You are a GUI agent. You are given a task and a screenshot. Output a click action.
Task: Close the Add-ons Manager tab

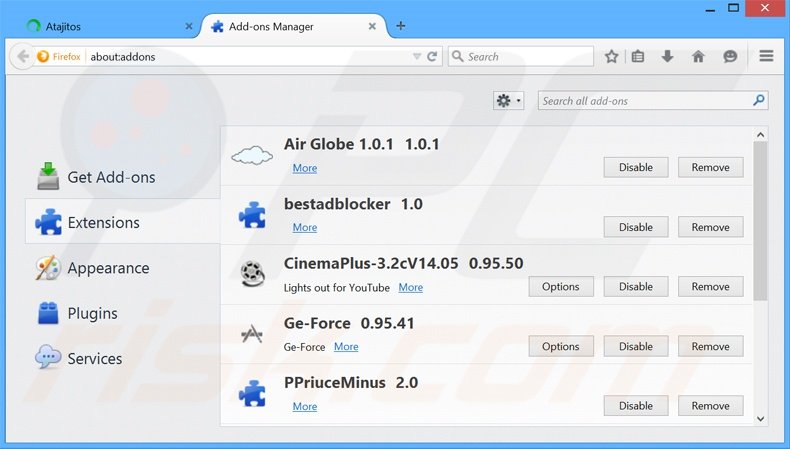click(x=372, y=26)
